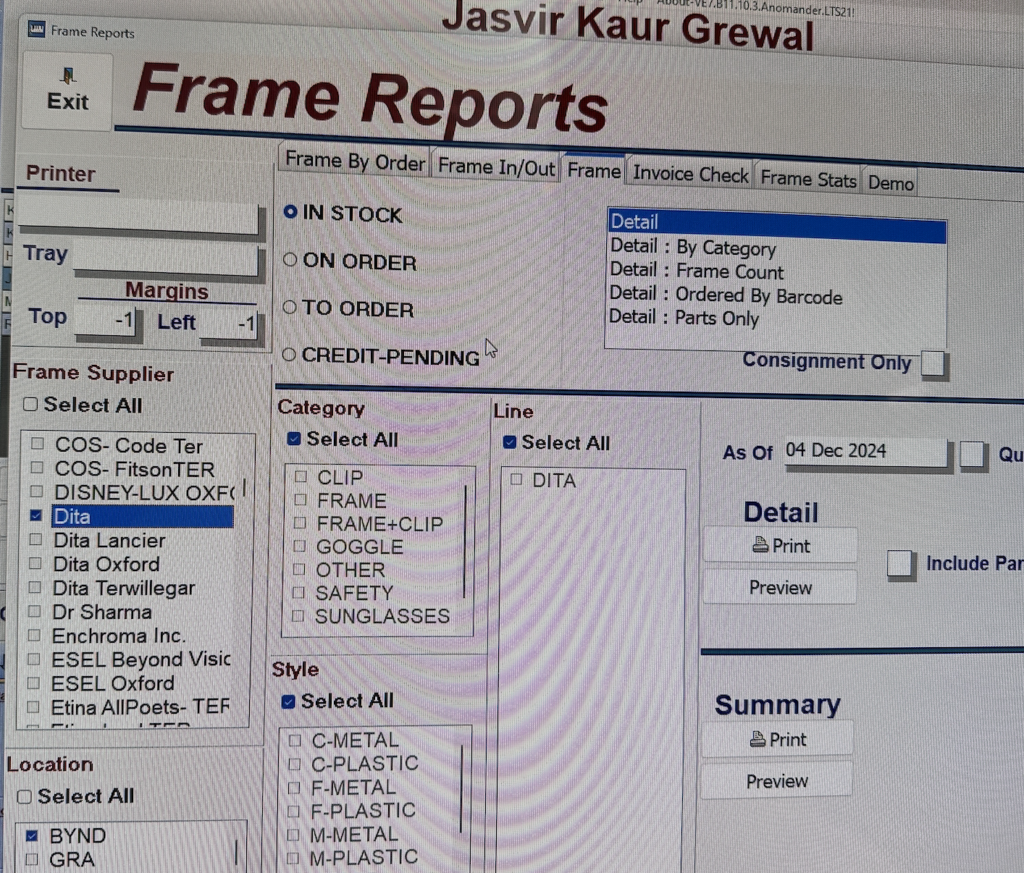Screen dimensions: 1024x873
Task: Click the 'Enchroma Inc.' supplier row
Action: (119, 635)
